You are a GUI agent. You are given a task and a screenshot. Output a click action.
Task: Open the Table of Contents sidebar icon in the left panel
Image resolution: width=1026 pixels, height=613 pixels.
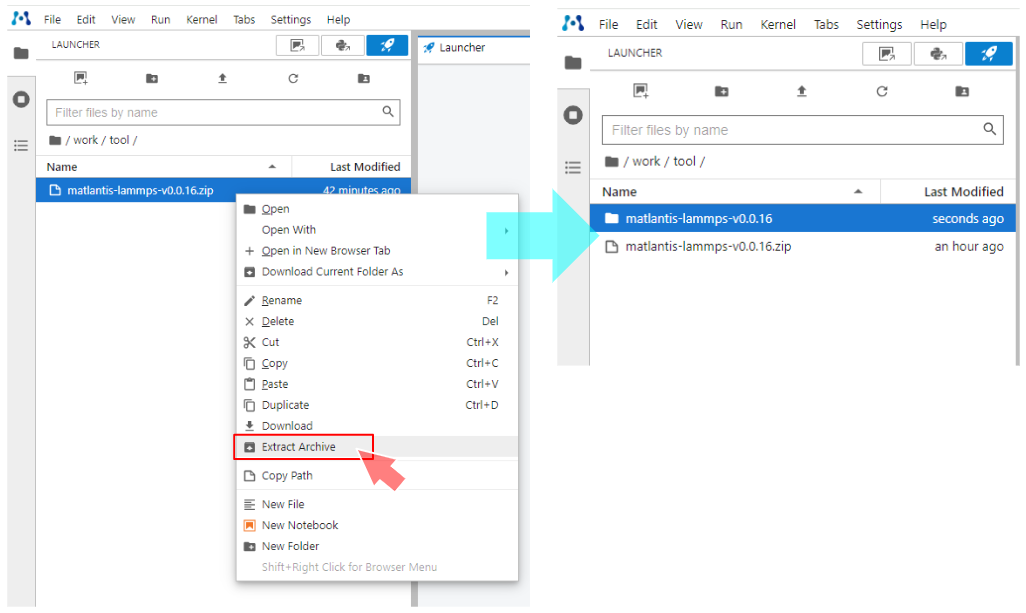click(20, 145)
